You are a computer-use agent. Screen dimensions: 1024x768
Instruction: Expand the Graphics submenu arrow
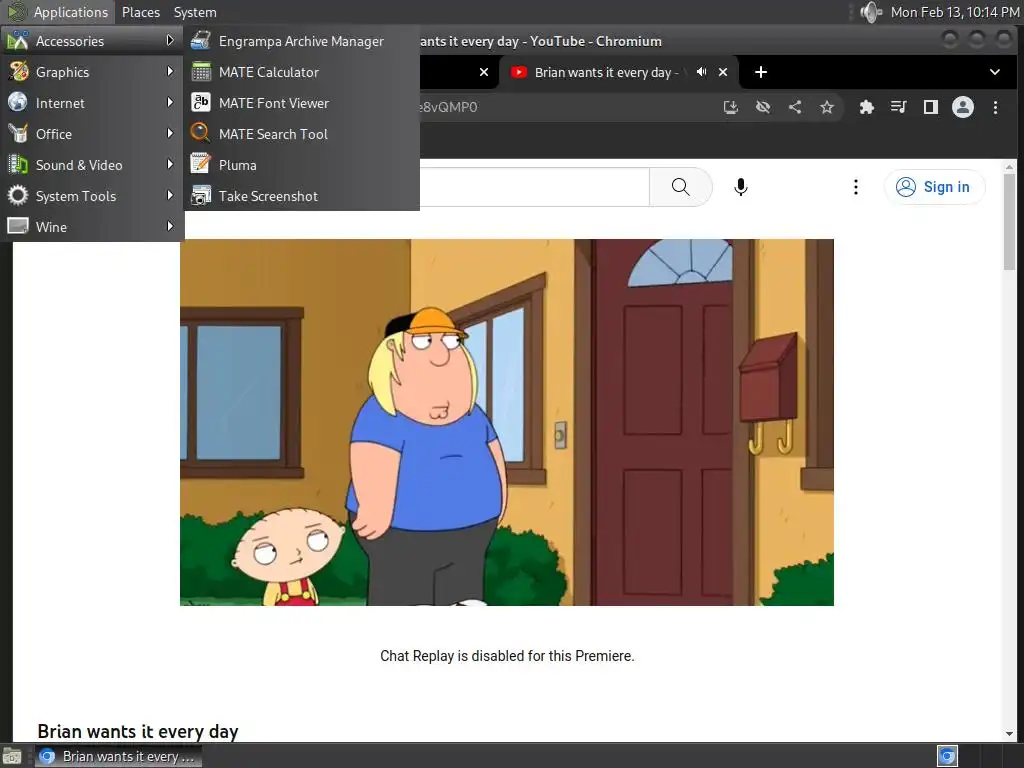click(170, 71)
